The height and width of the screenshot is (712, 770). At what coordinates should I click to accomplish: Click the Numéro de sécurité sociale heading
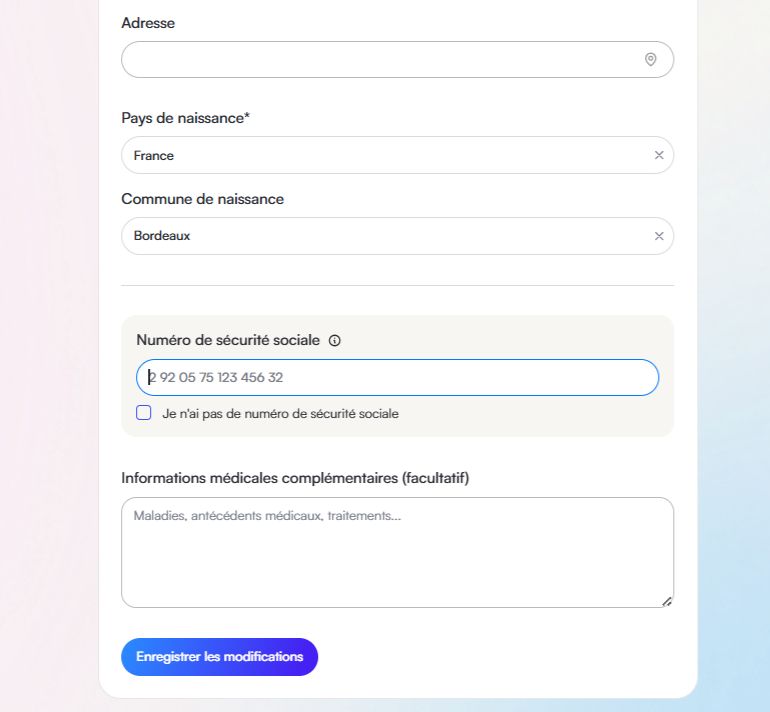pyautogui.click(x=228, y=340)
